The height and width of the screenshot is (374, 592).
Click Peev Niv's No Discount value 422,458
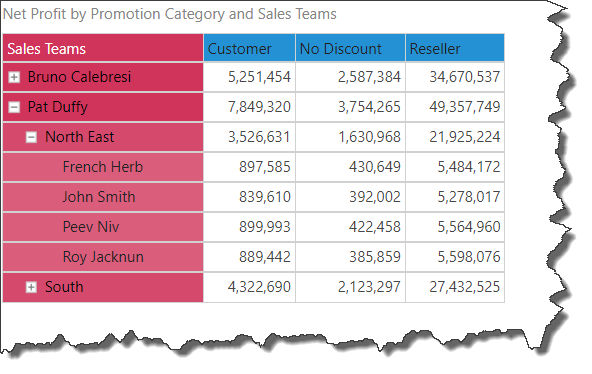[375, 227]
